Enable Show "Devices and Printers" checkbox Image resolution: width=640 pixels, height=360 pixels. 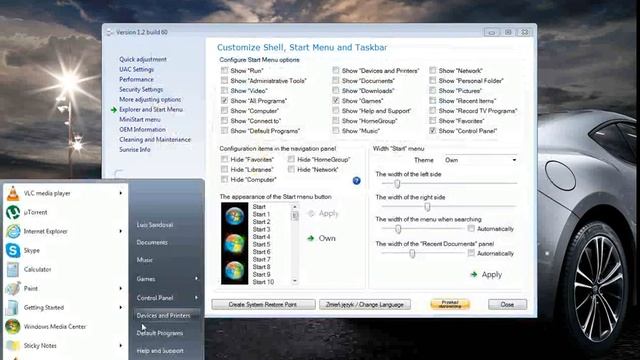click(336, 71)
